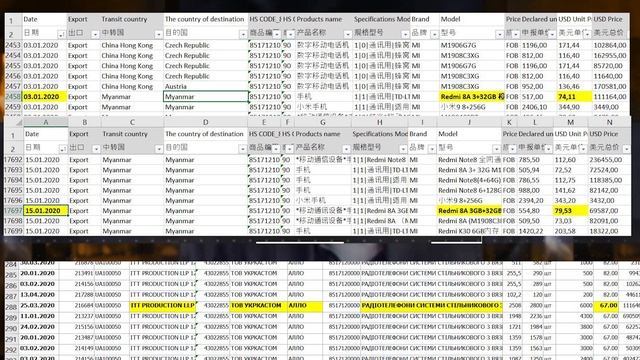Click highlighted ITT PRODUCTION LLP cell
Screen dimensions: 640x360
point(162,306)
